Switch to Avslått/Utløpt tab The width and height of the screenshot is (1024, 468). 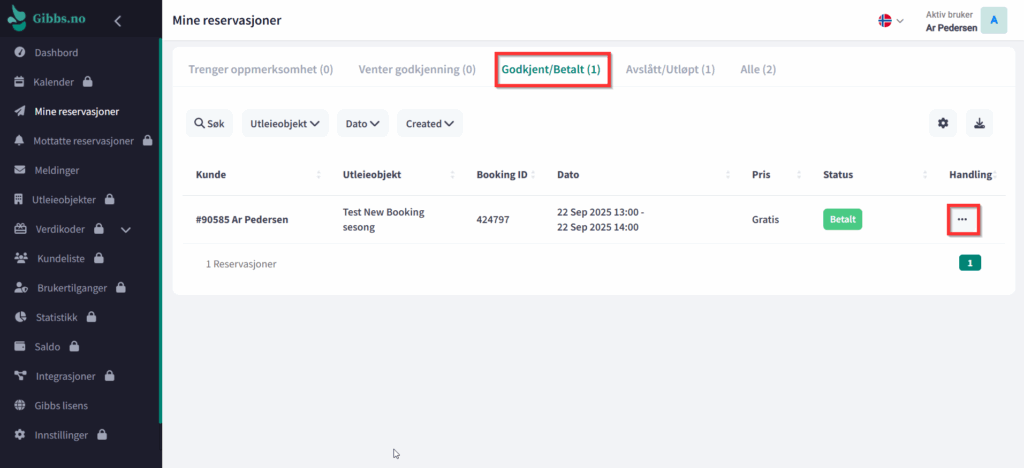point(669,70)
